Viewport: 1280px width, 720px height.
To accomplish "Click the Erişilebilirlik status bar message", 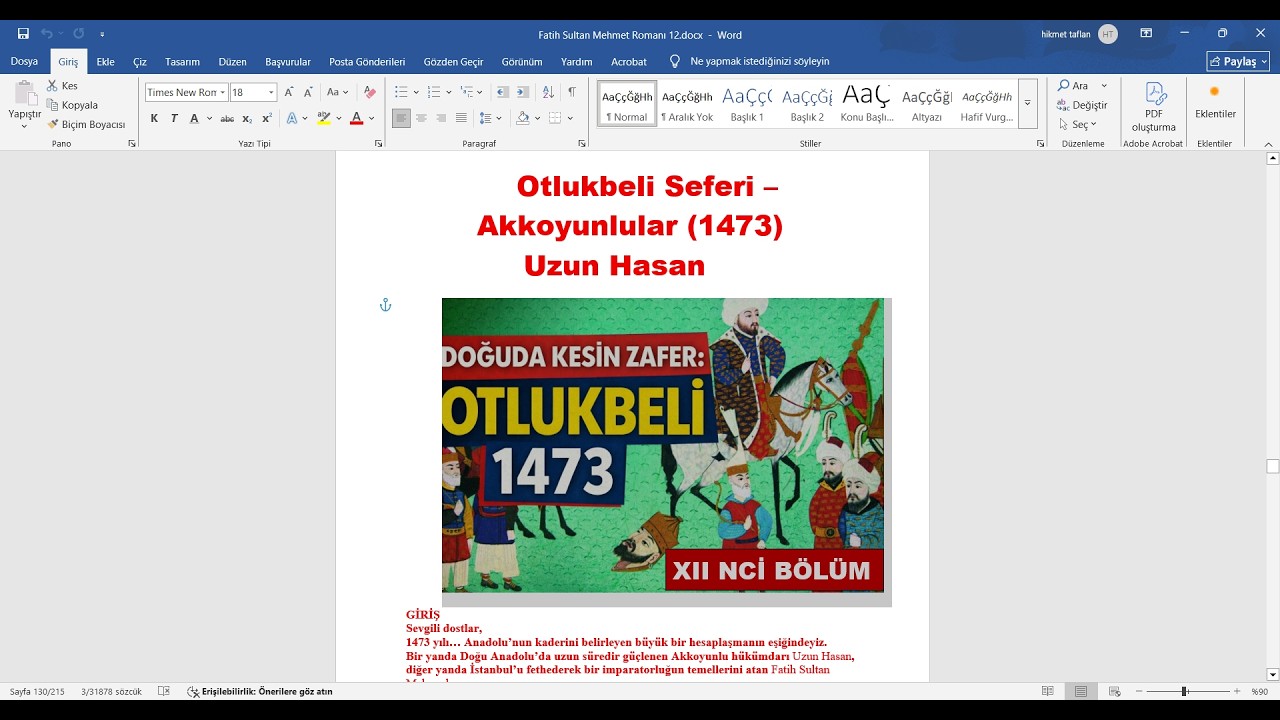I will click(259, 691).
